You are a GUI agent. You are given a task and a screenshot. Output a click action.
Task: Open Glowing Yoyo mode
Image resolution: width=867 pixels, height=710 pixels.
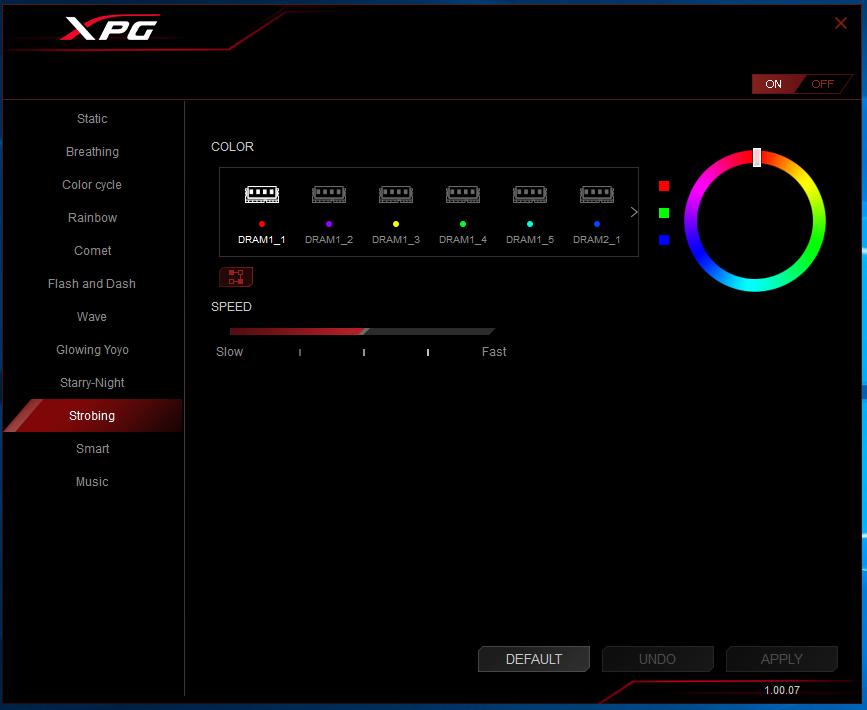(92, 350)
